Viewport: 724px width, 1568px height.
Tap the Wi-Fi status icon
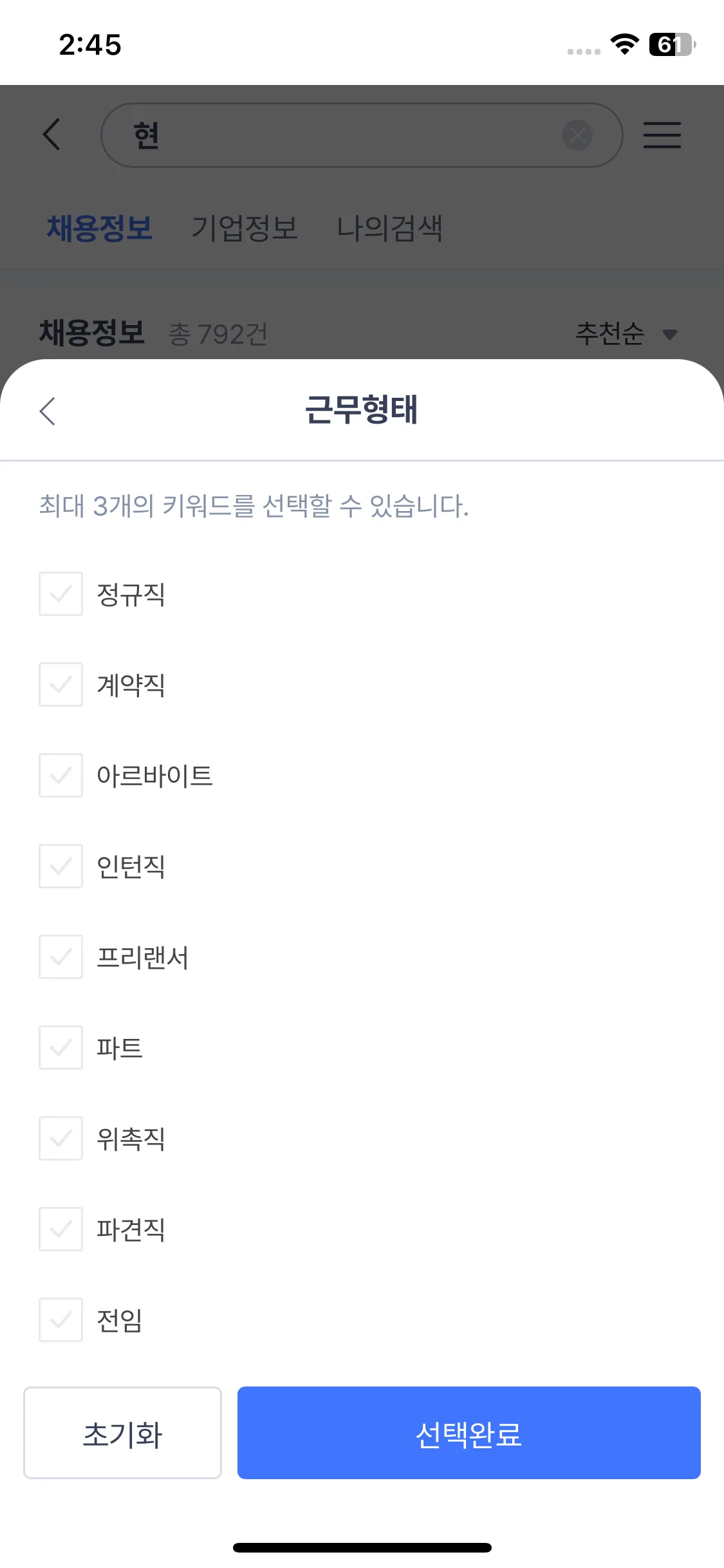tap(624, 44)
